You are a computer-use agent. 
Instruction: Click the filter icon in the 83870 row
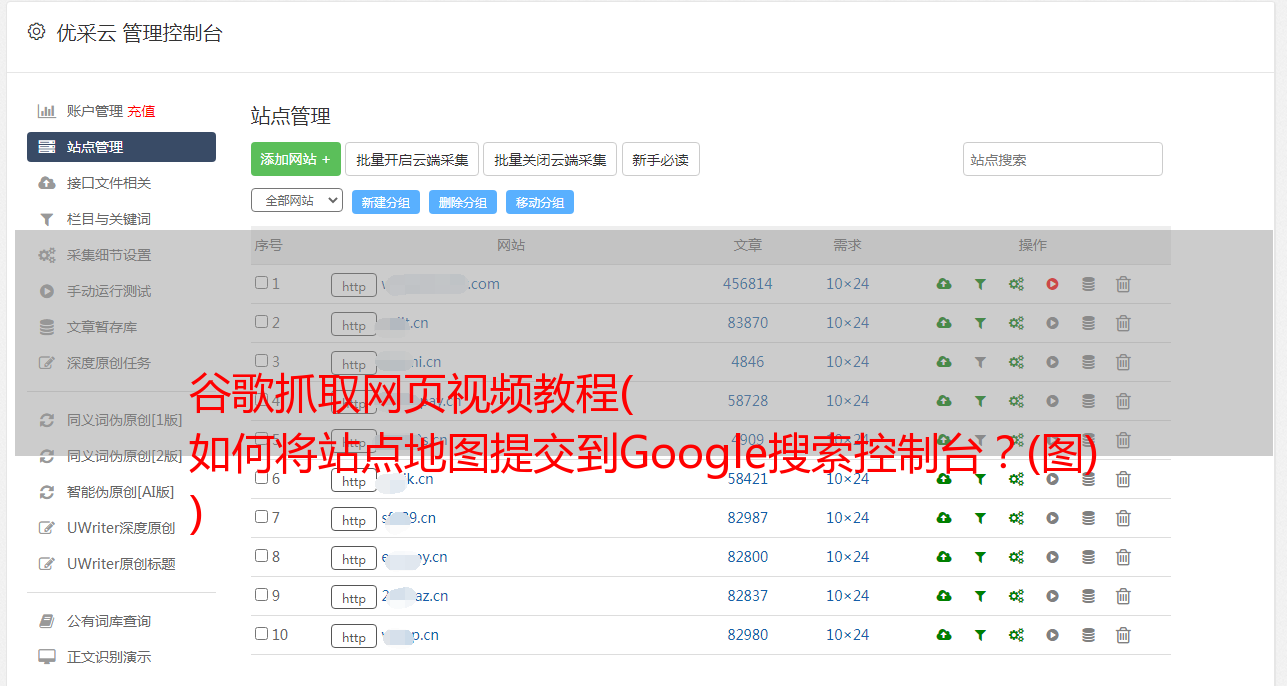(980, 323)
